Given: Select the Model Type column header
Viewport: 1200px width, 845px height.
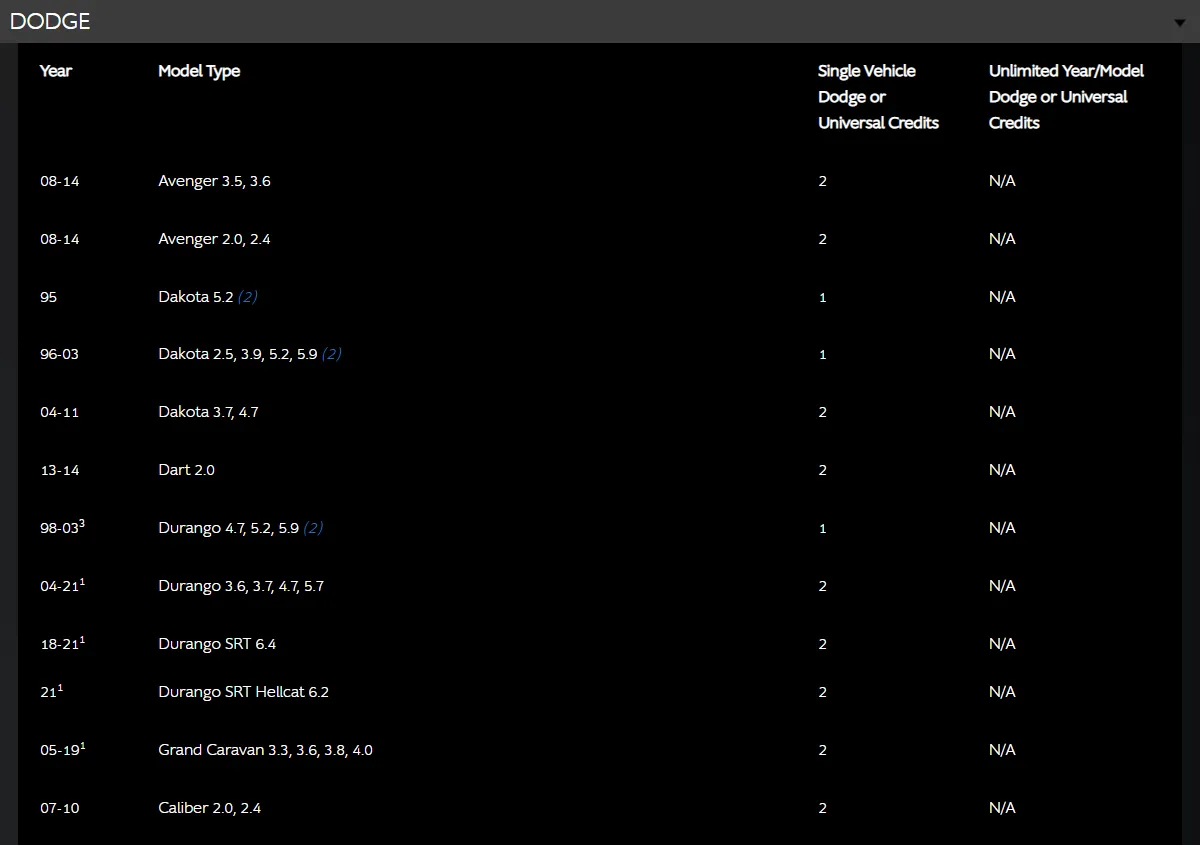Looking at the screenshot, I should click(x=199, y=71).
